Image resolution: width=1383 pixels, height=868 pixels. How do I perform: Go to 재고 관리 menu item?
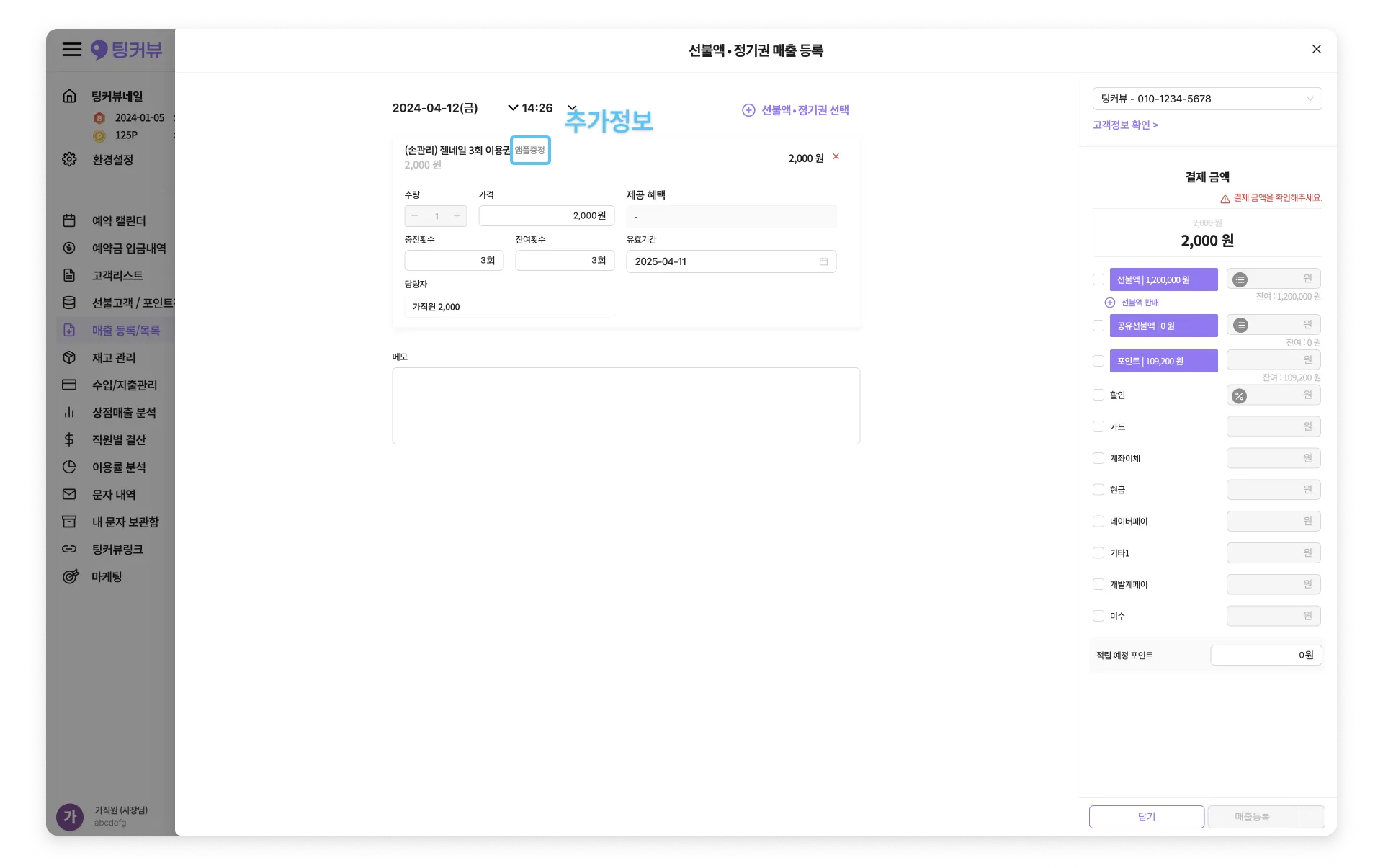pyautogui.click(x=113, y=358)
